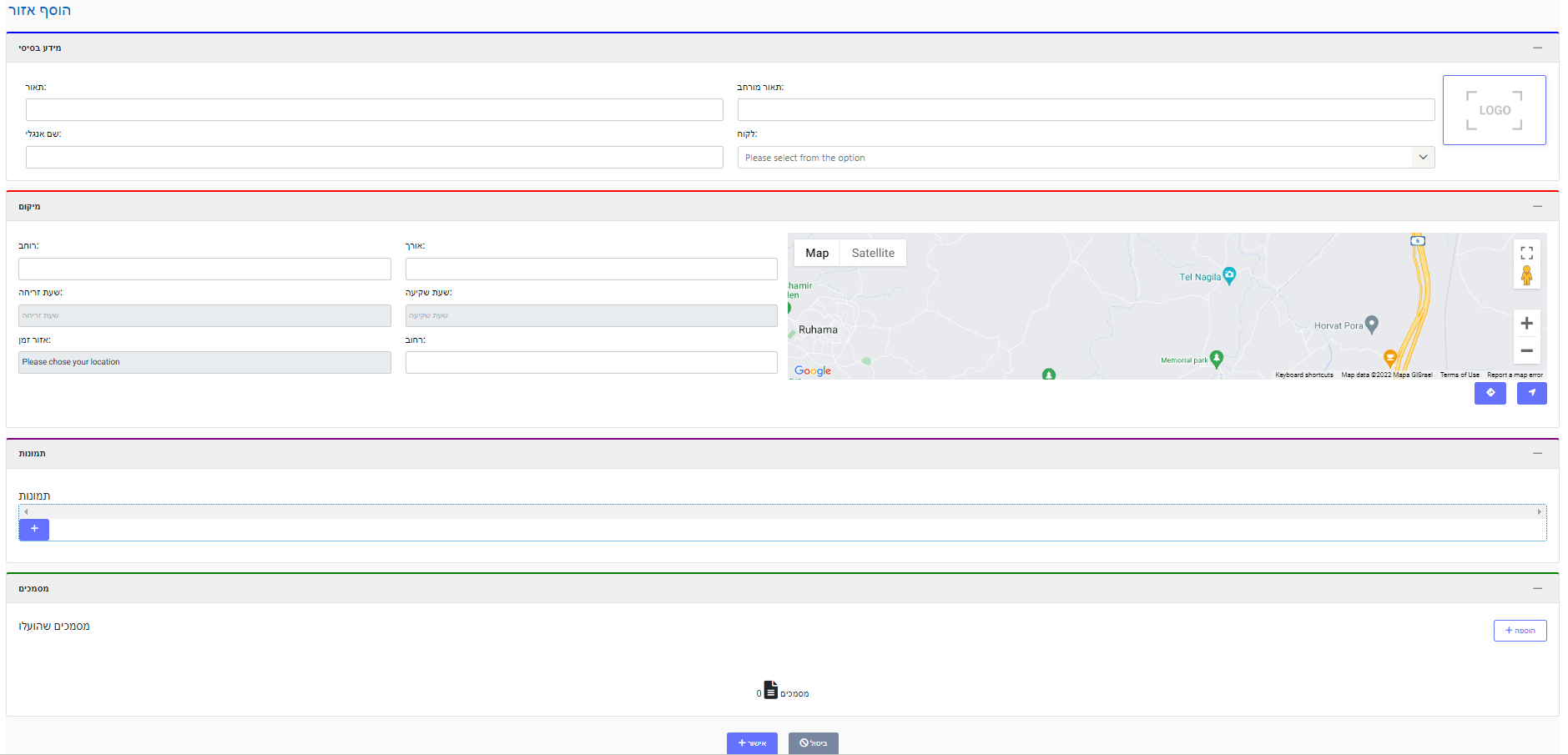Click the 'Please chose your location' field

(x=204, y=362)
